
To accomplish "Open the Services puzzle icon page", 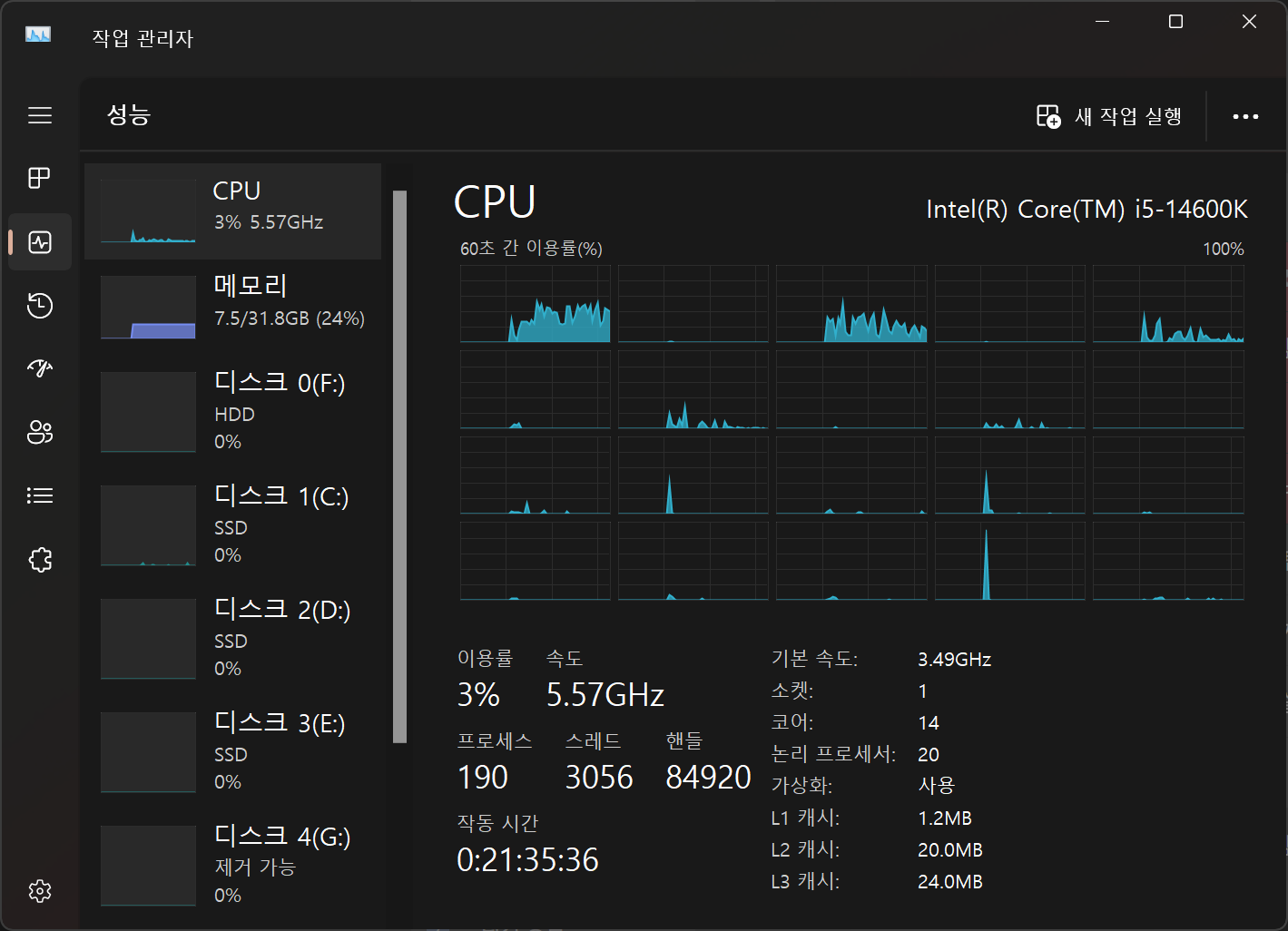I will (x=40, y=560).
